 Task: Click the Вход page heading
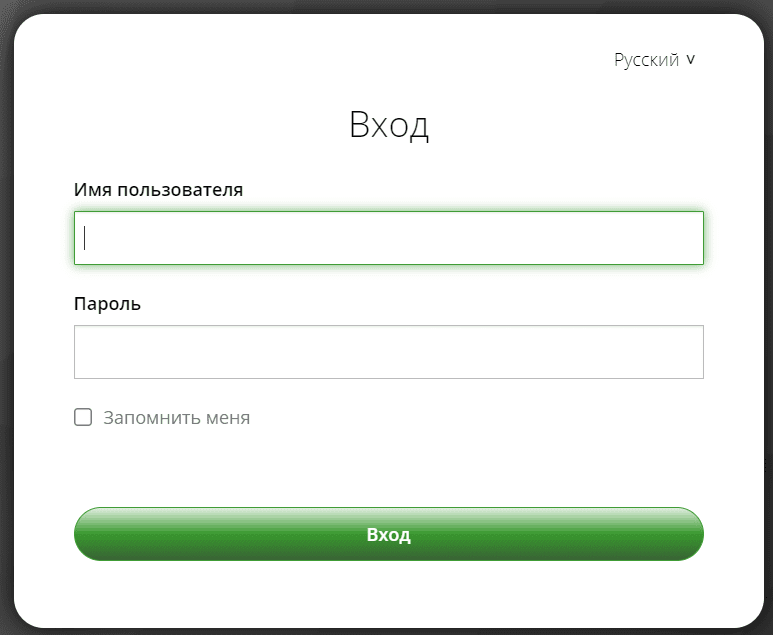[388, 126]
